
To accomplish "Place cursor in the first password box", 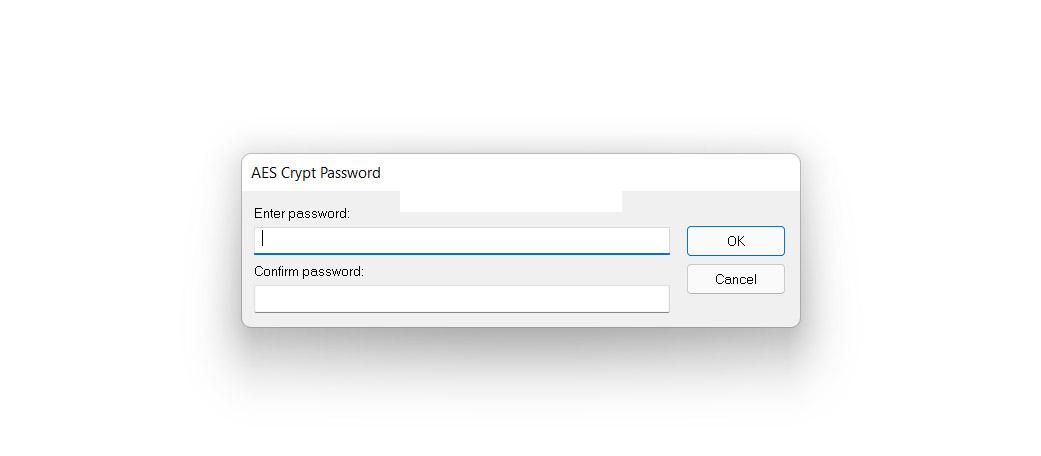I will [x=461, y=240].
